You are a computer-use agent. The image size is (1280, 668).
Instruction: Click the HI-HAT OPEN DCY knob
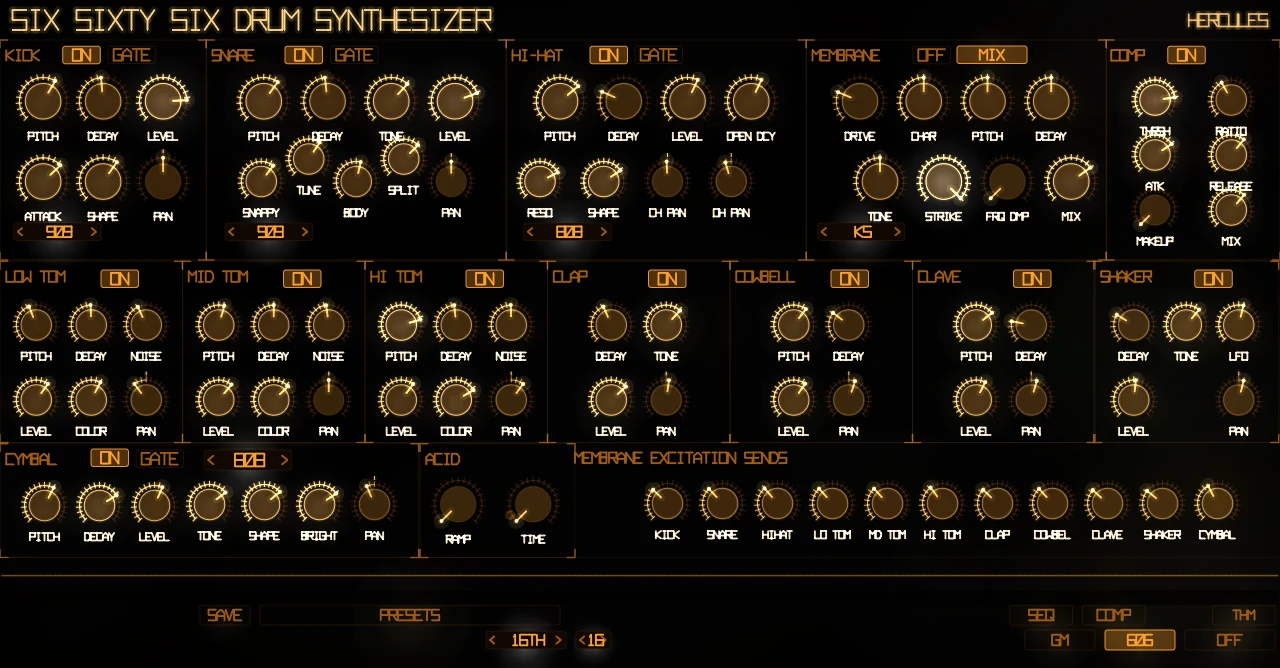(x=750, y=101)
